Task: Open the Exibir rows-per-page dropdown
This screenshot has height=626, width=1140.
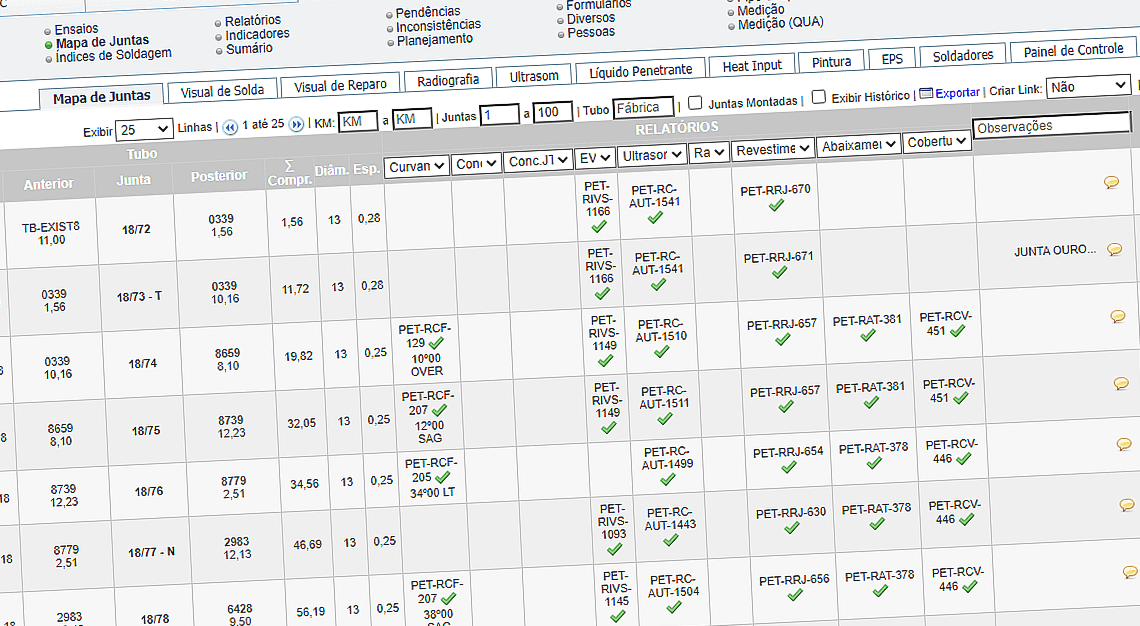Action: (x=143, y=130)
